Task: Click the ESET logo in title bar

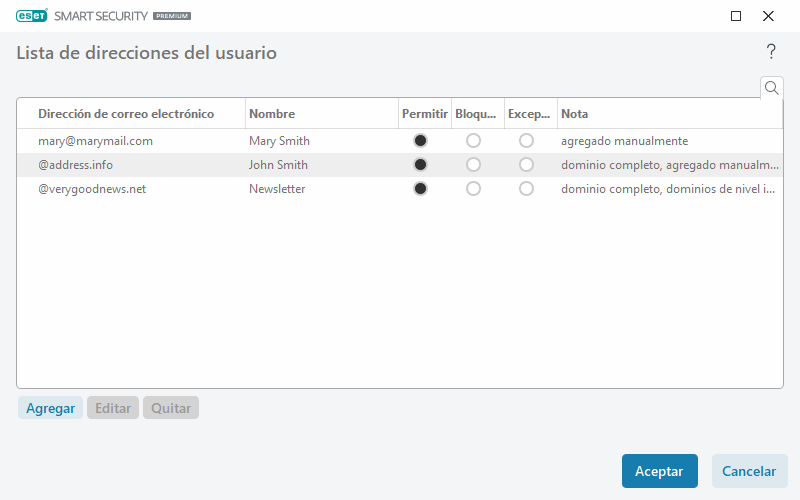Action: pyautogui.click(x=32, y=16)
